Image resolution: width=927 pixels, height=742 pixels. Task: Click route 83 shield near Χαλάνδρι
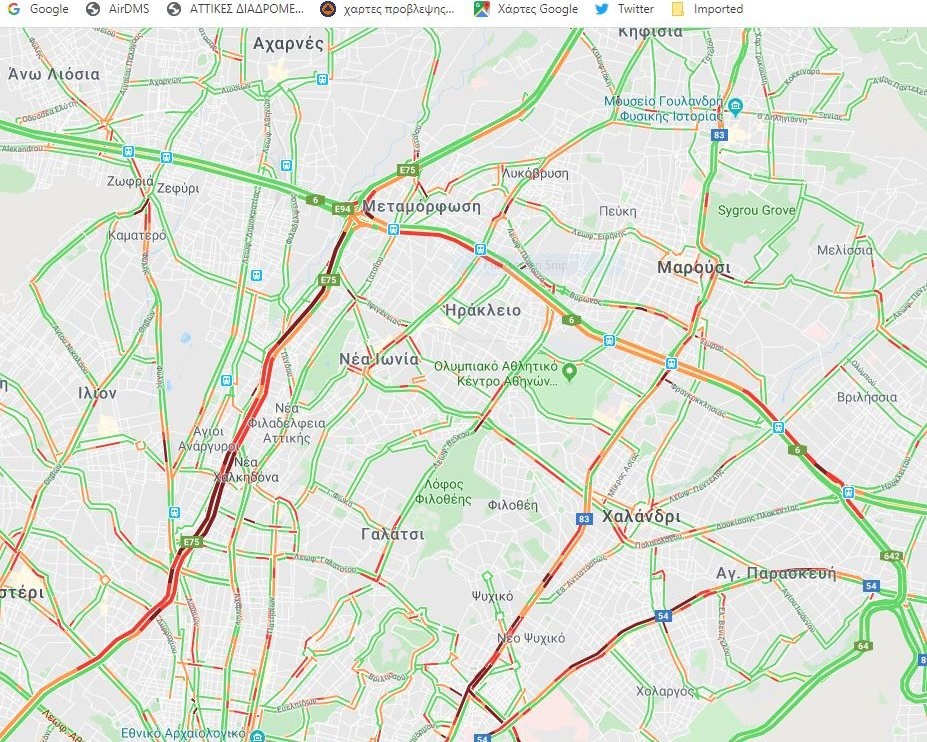click(x=584, y=519)
